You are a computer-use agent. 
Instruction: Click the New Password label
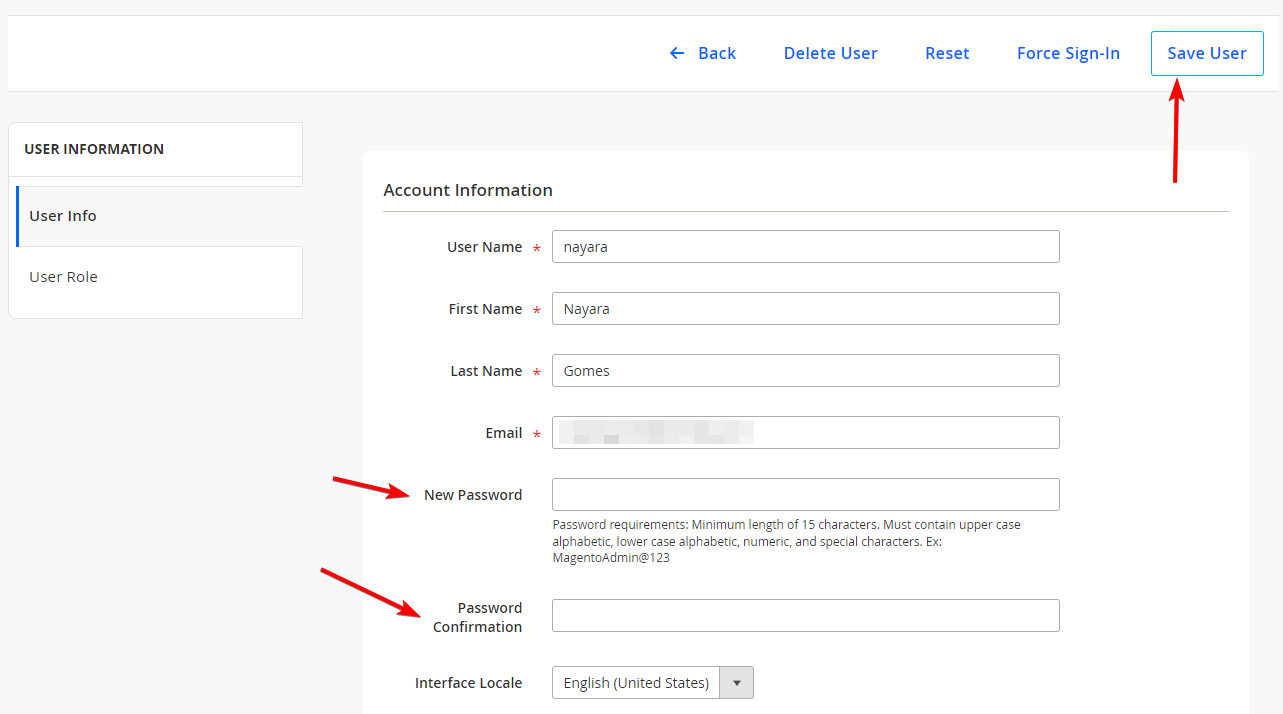click(473, 495)
